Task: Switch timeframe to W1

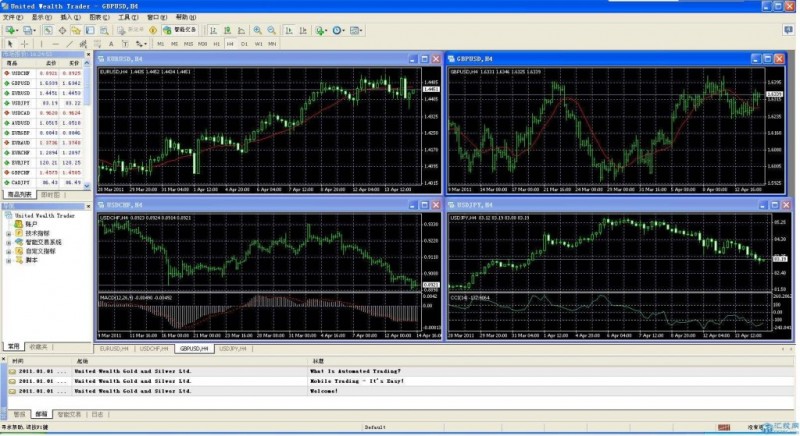Action: [x=258, y=44]
